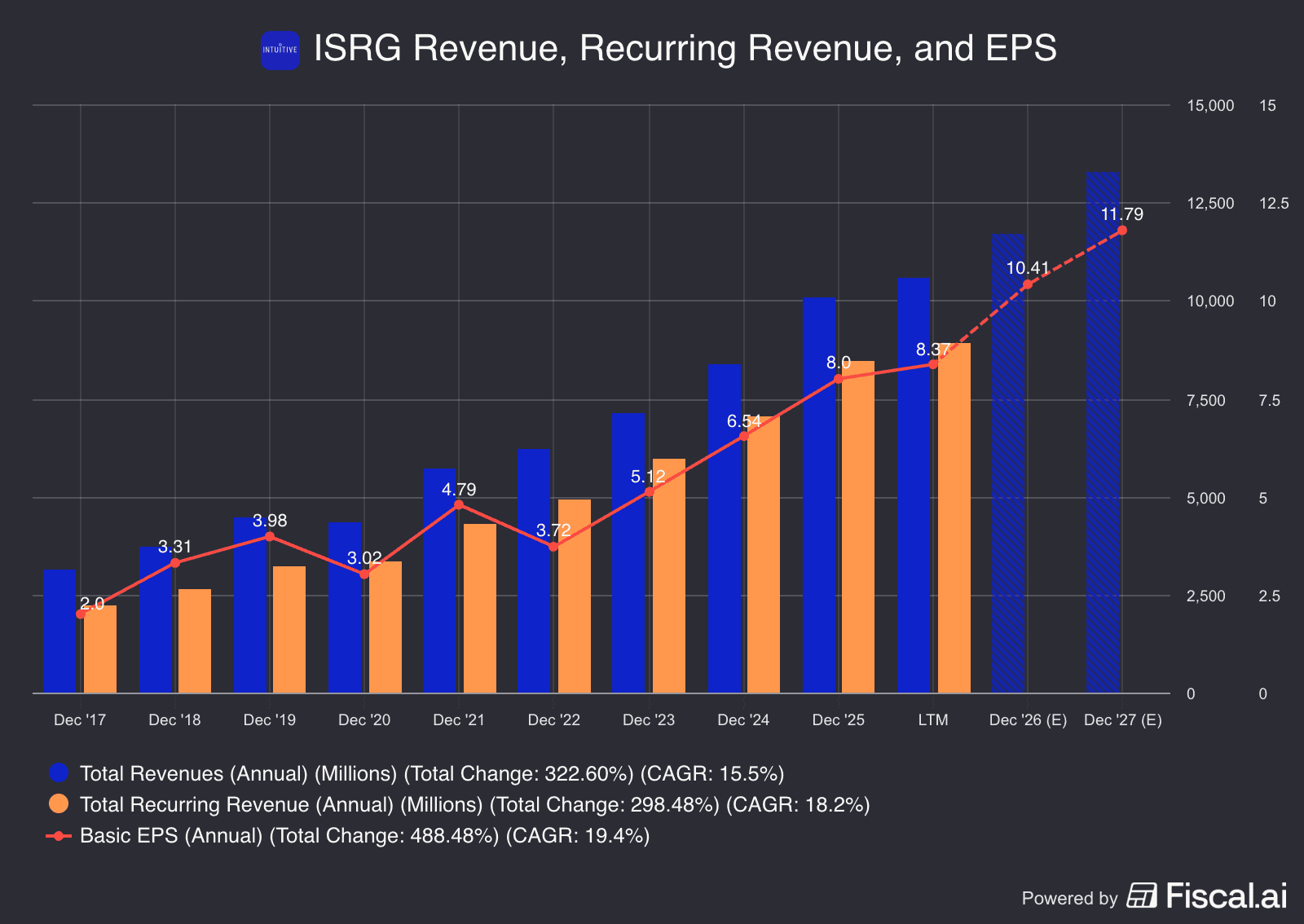This screenshot has height=924, width=1304.
Task: Click the estimated EPS point labeled 11.79
Action: point(1122,230)
